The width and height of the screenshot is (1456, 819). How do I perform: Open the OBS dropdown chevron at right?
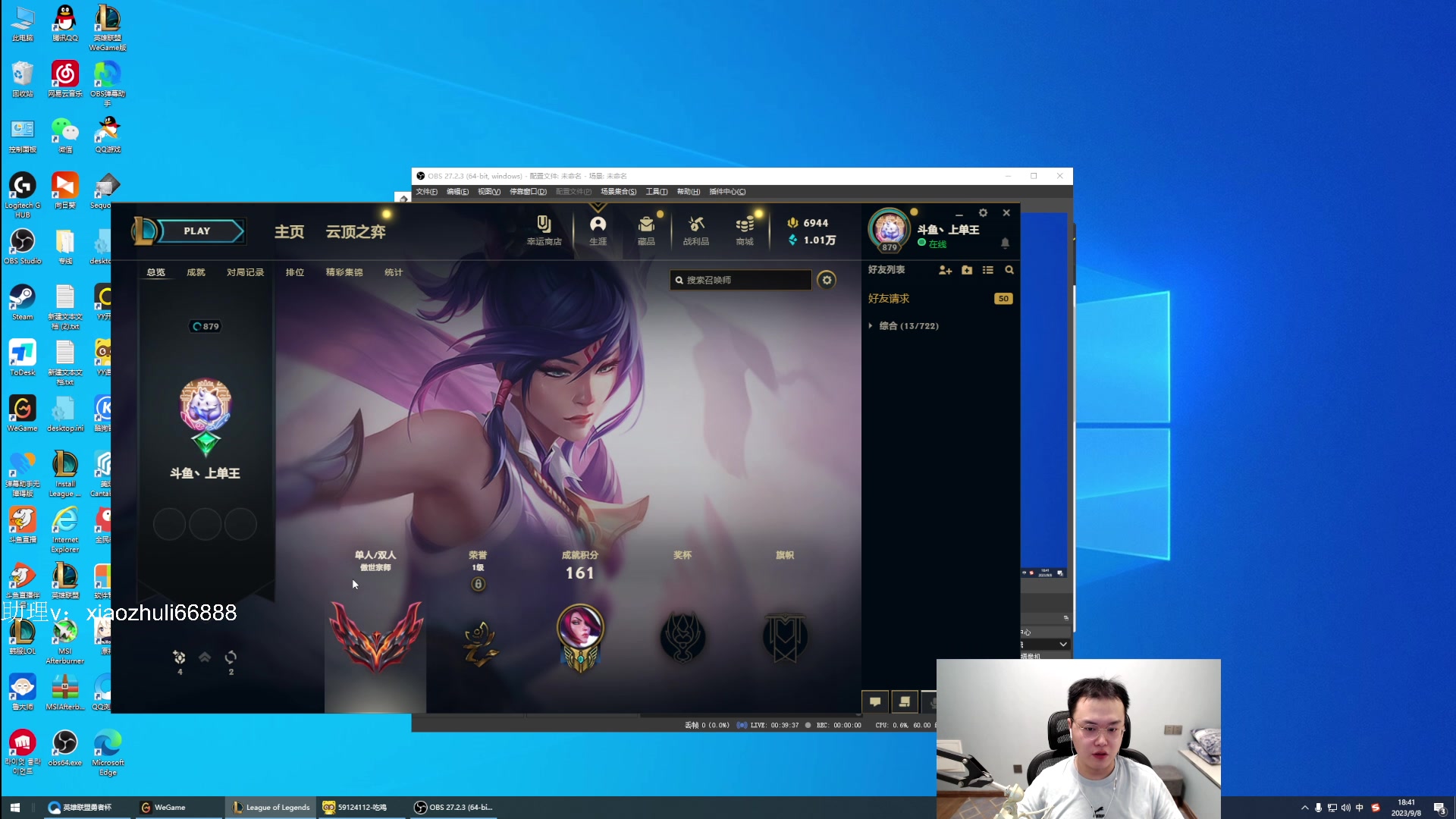click(x=1063, y=644)
